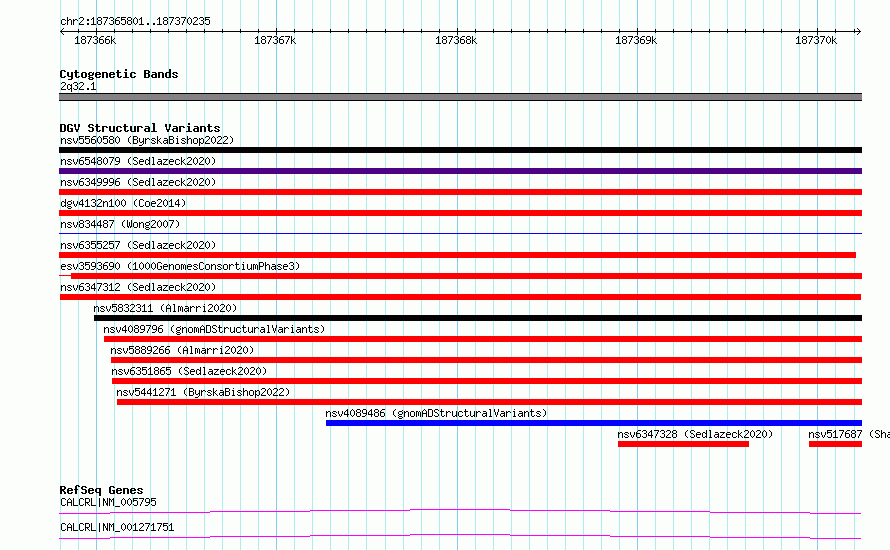Click the gray 2q32.1 cytogenetic band bar
The height and width of the screenshot is (550, 890).
click(460, 97)
